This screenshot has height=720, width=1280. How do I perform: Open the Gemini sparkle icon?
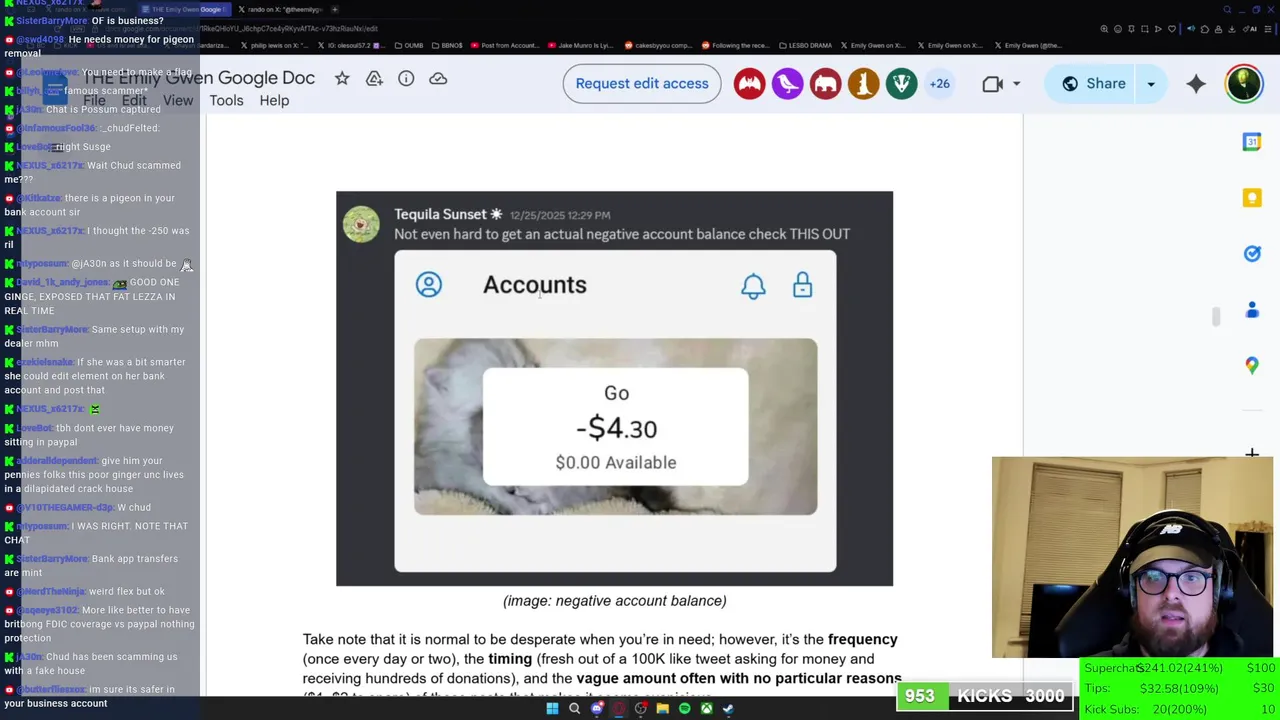[x=1196, y=84]
